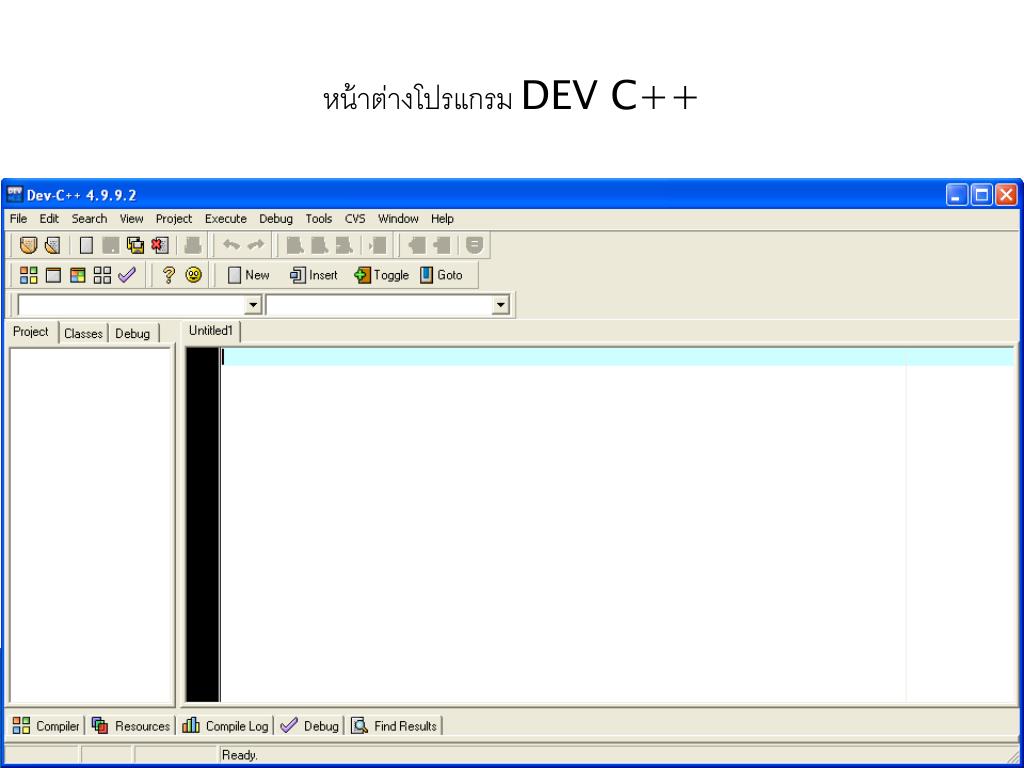The height and width of the screenshot is (768, 1024).
Task: Open the Resources bottom tab
Action: coord(131,726)
